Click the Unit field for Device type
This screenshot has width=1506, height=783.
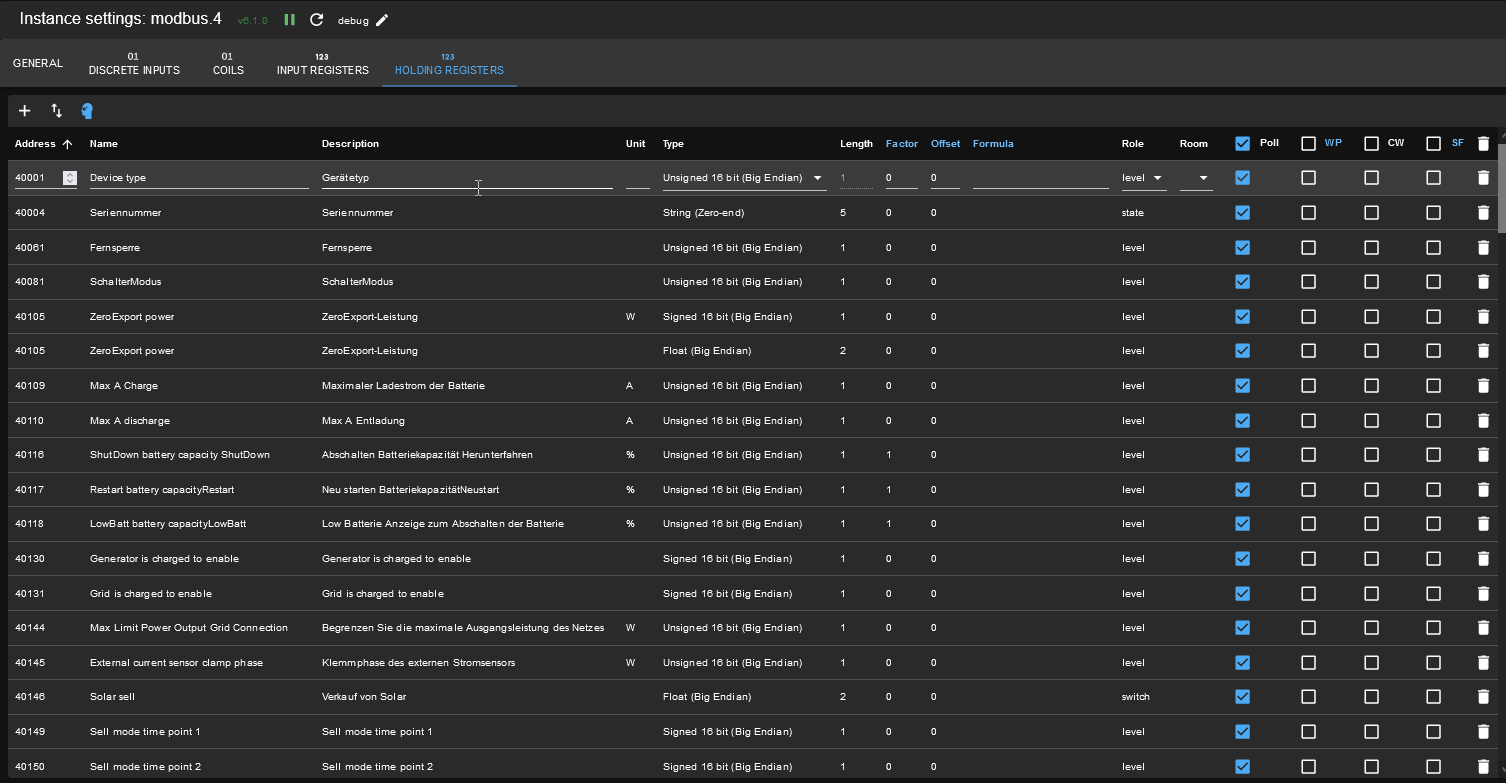coord(637,178)
